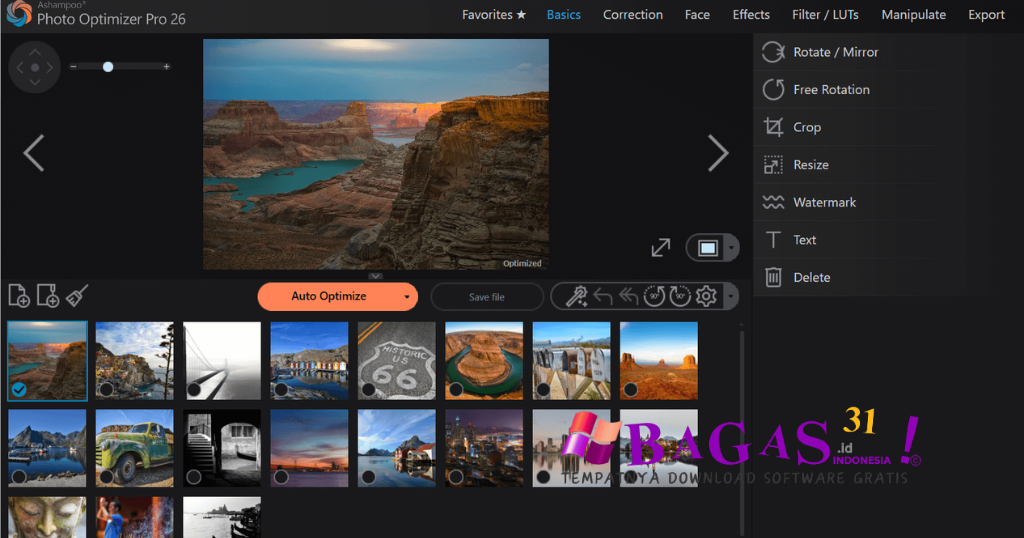Select the foggy bridge thumbnail checkbox
The width and height of the screenshot is (1024, 538).
pos(194,390)
